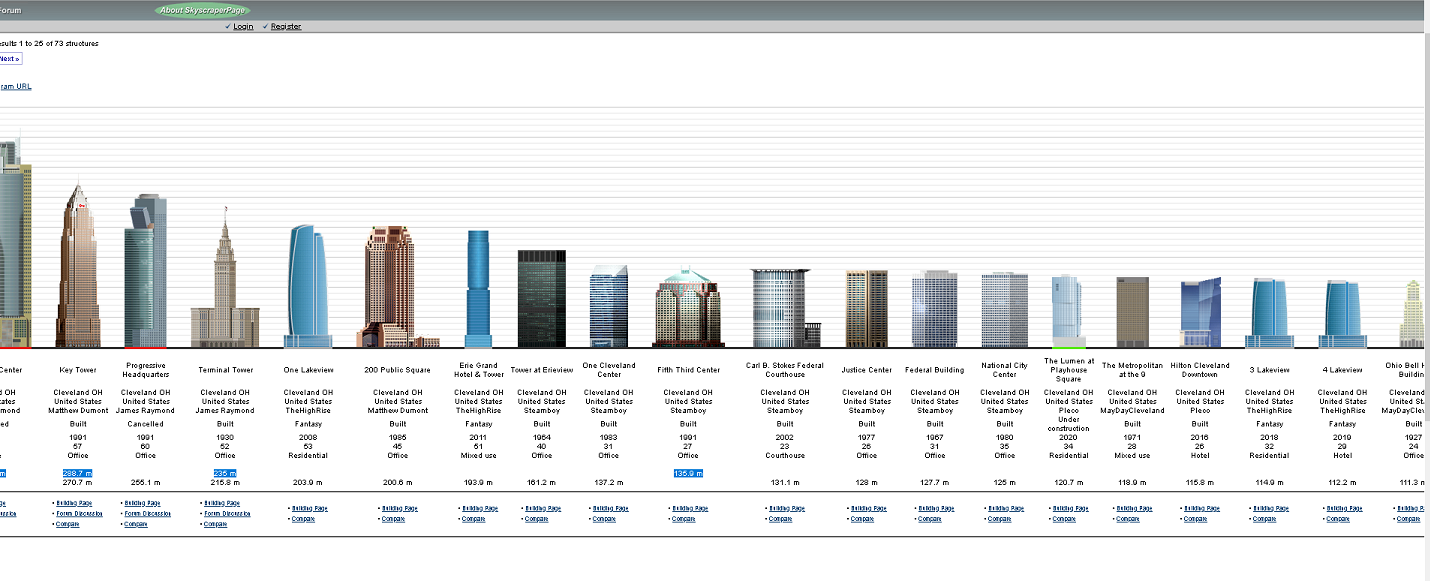
Task: Click the National City Center drawing
Action: click(1004, 310)
